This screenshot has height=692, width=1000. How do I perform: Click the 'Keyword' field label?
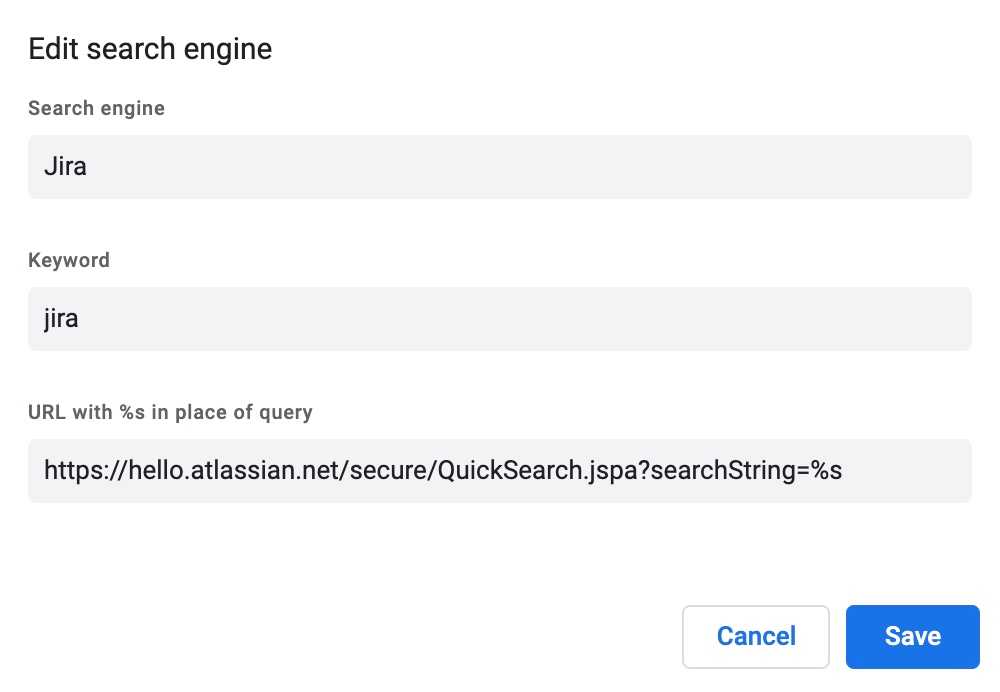(x=69, y=260)
